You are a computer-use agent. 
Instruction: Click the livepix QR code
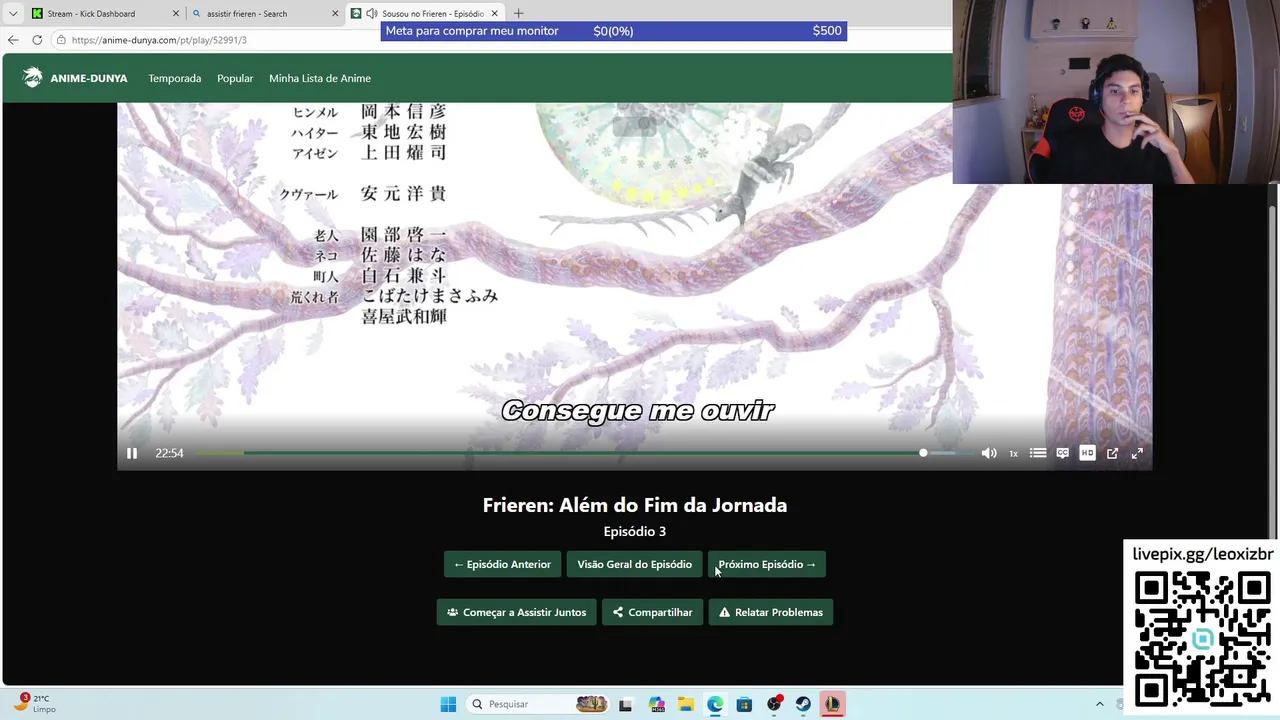(1202, 638)
